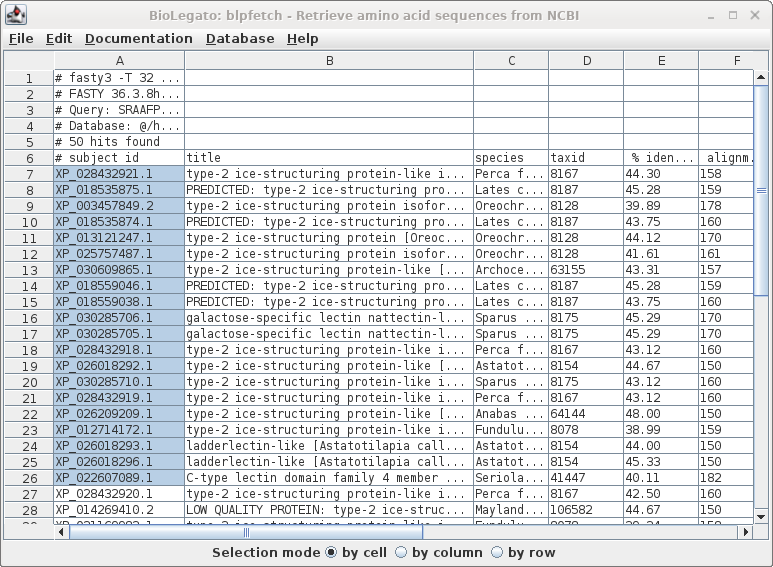Click the horizontal scrollbar thumb
The image size is (773, 567).
pos(248,532)
